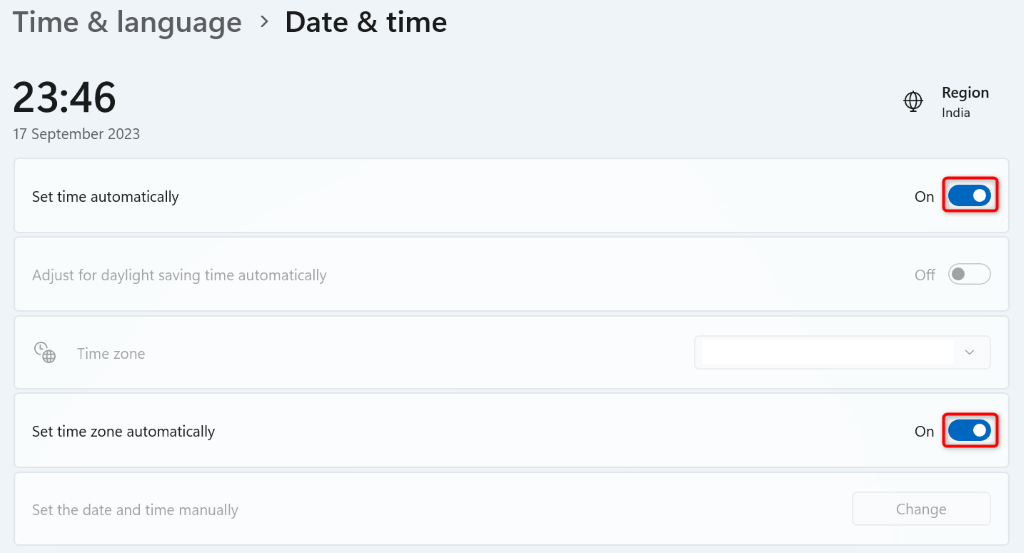This screenshot has height=553, width=1024.
Task: Click the globe icon beside Region
Action: tap(913, 101)
